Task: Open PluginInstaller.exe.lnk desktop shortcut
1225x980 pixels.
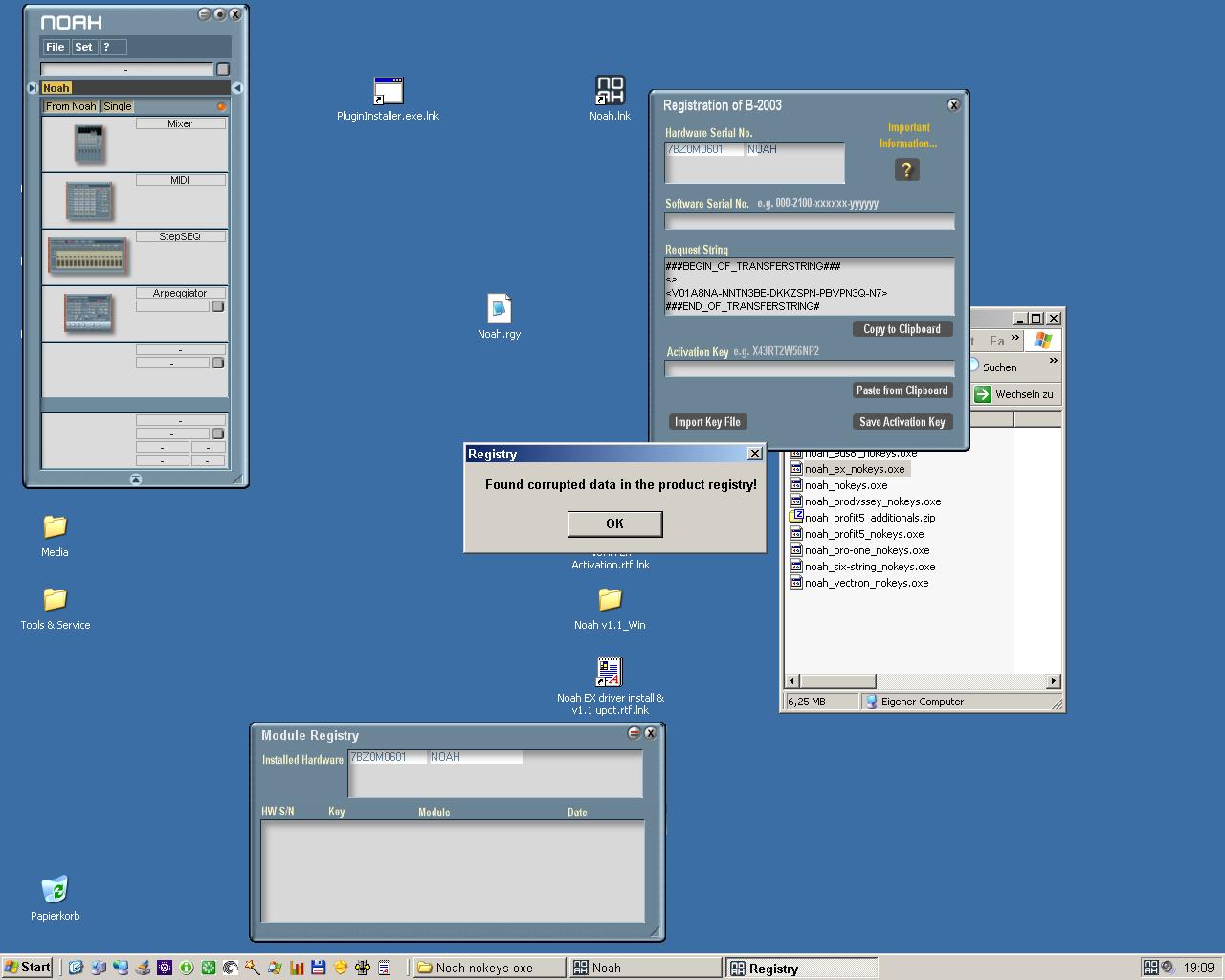Action: 388,100
